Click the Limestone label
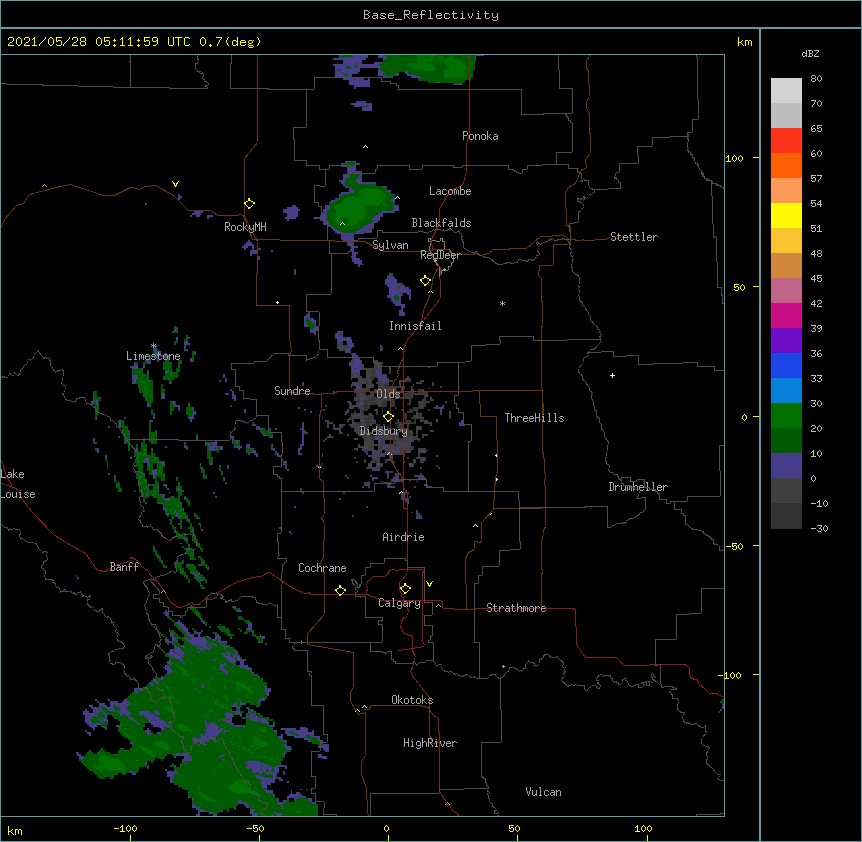 (153, 356)
